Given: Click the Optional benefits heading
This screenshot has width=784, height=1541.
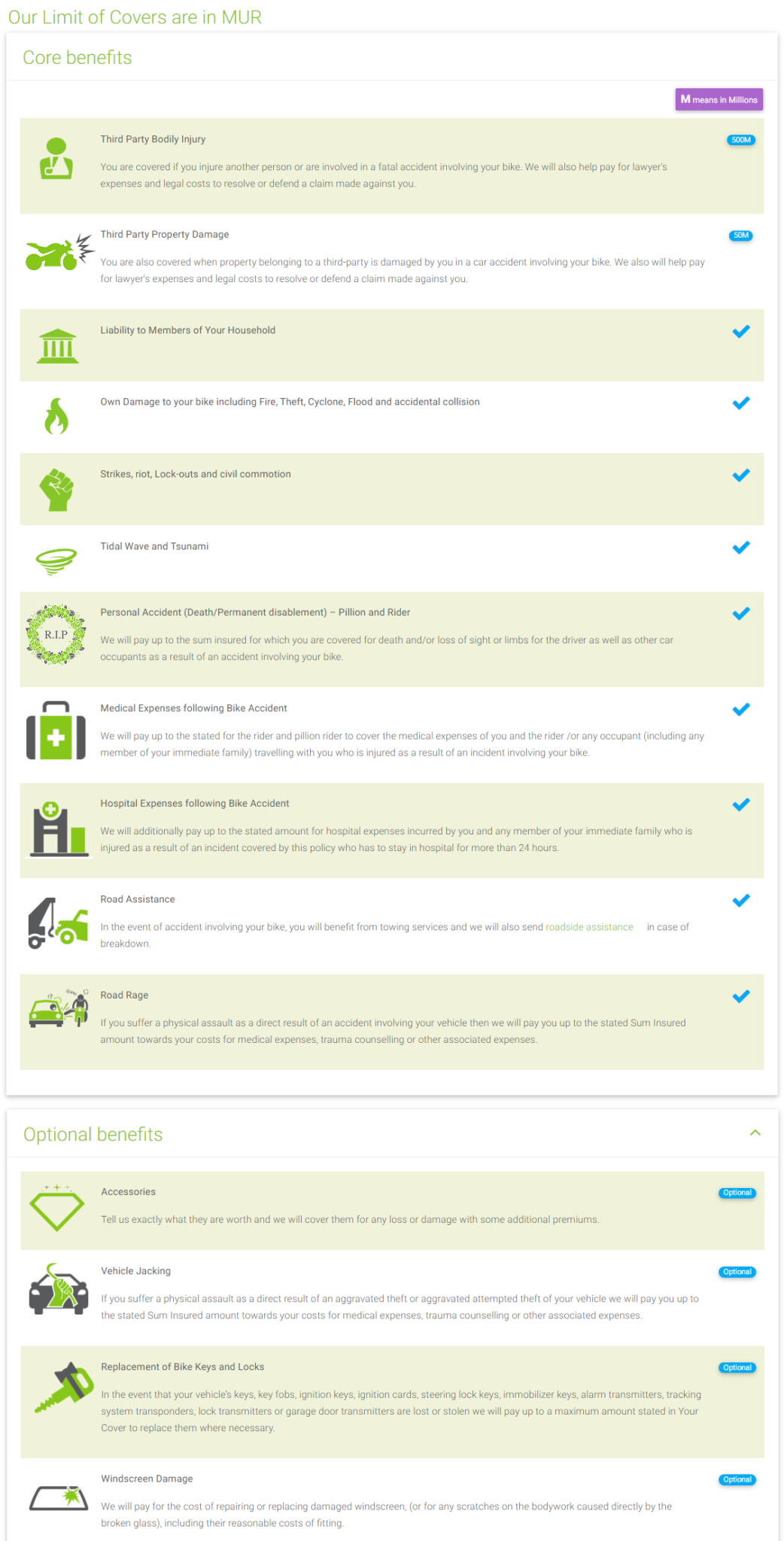Looking at the screenshot, I should tap(93, 1134).
